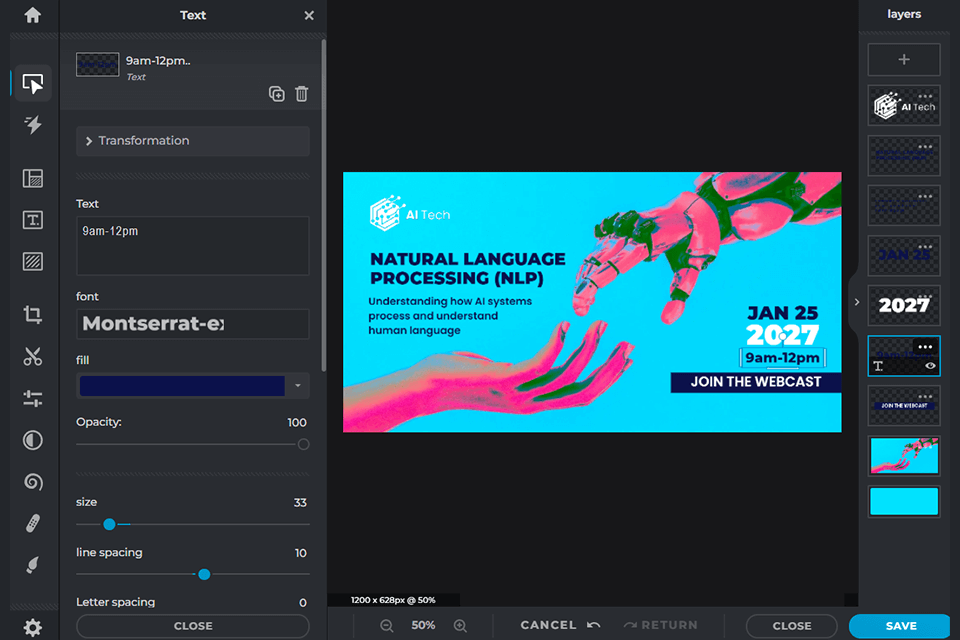
Task: Select the Draw brush tool
Action: click(32, 565)
